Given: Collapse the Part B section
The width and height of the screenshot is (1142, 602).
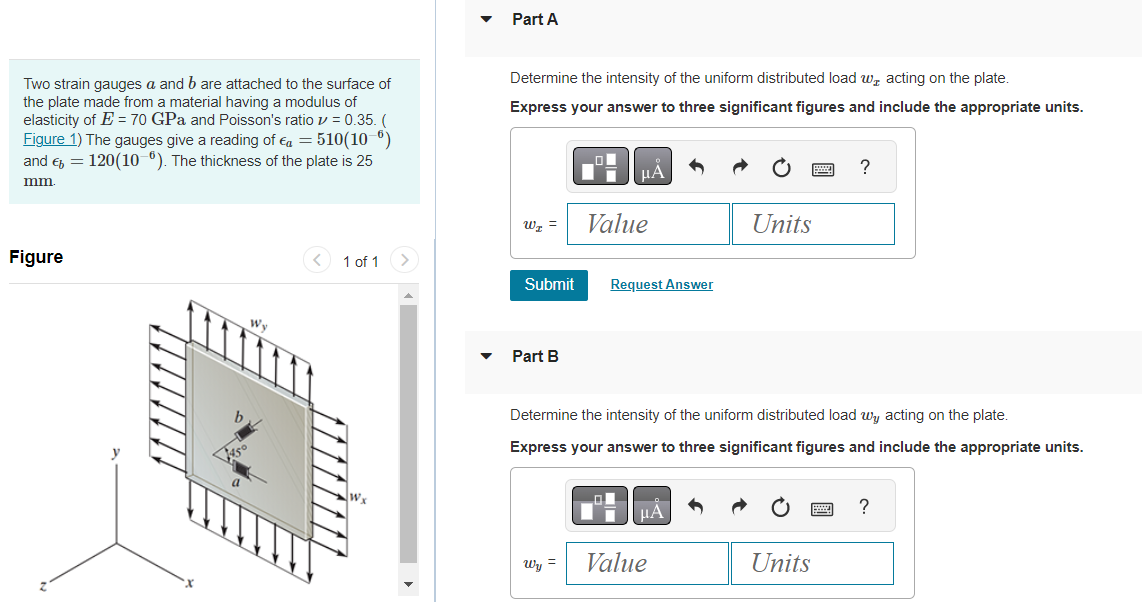Looking at the screenshot, I should (x=485, y=356).
